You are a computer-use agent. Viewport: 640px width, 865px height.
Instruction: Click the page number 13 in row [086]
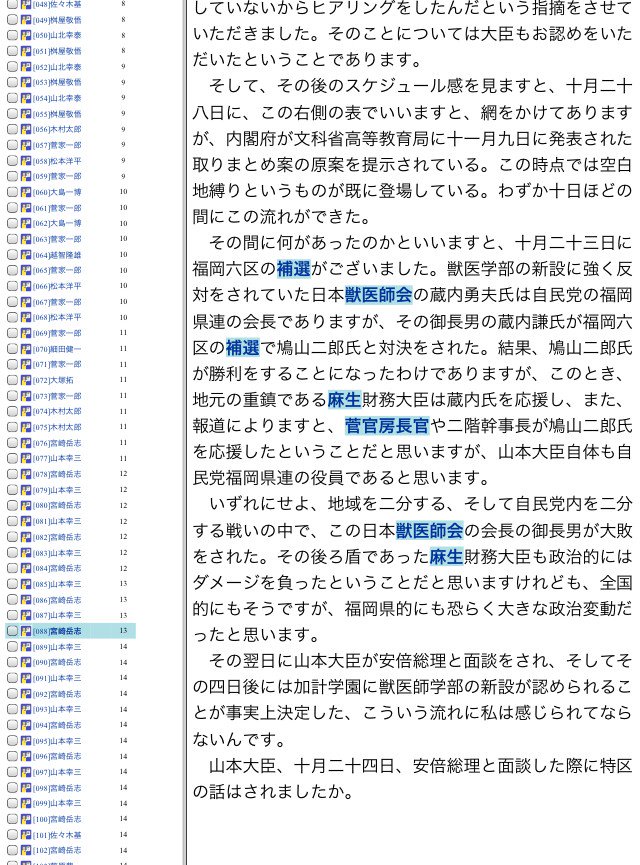tap(123, 600)
